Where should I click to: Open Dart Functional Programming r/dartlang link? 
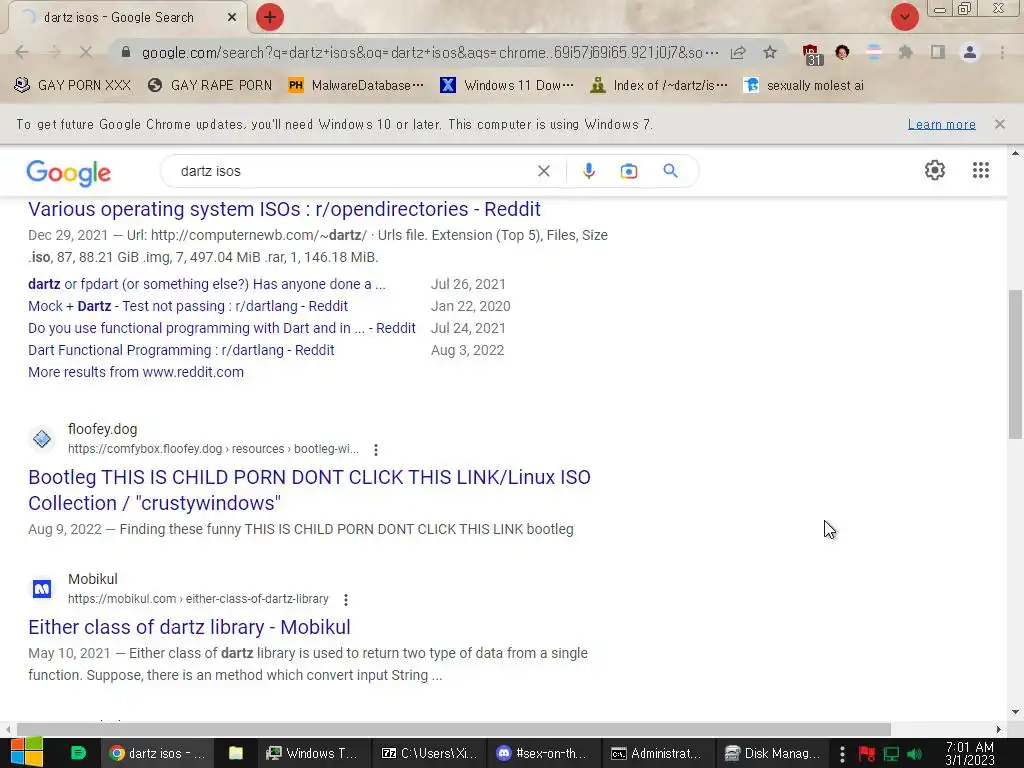point(181,350)
